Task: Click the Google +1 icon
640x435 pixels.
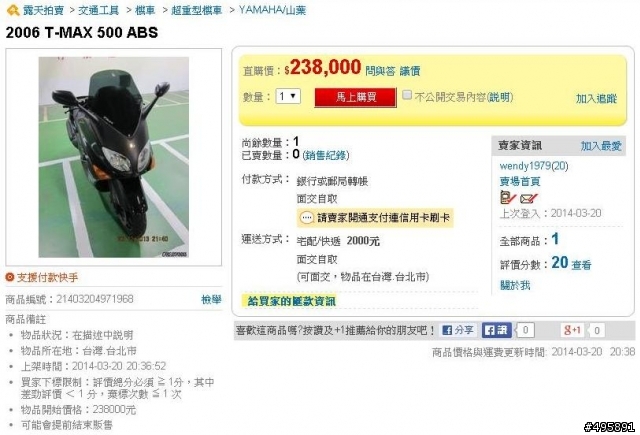Action: [572, 330]
